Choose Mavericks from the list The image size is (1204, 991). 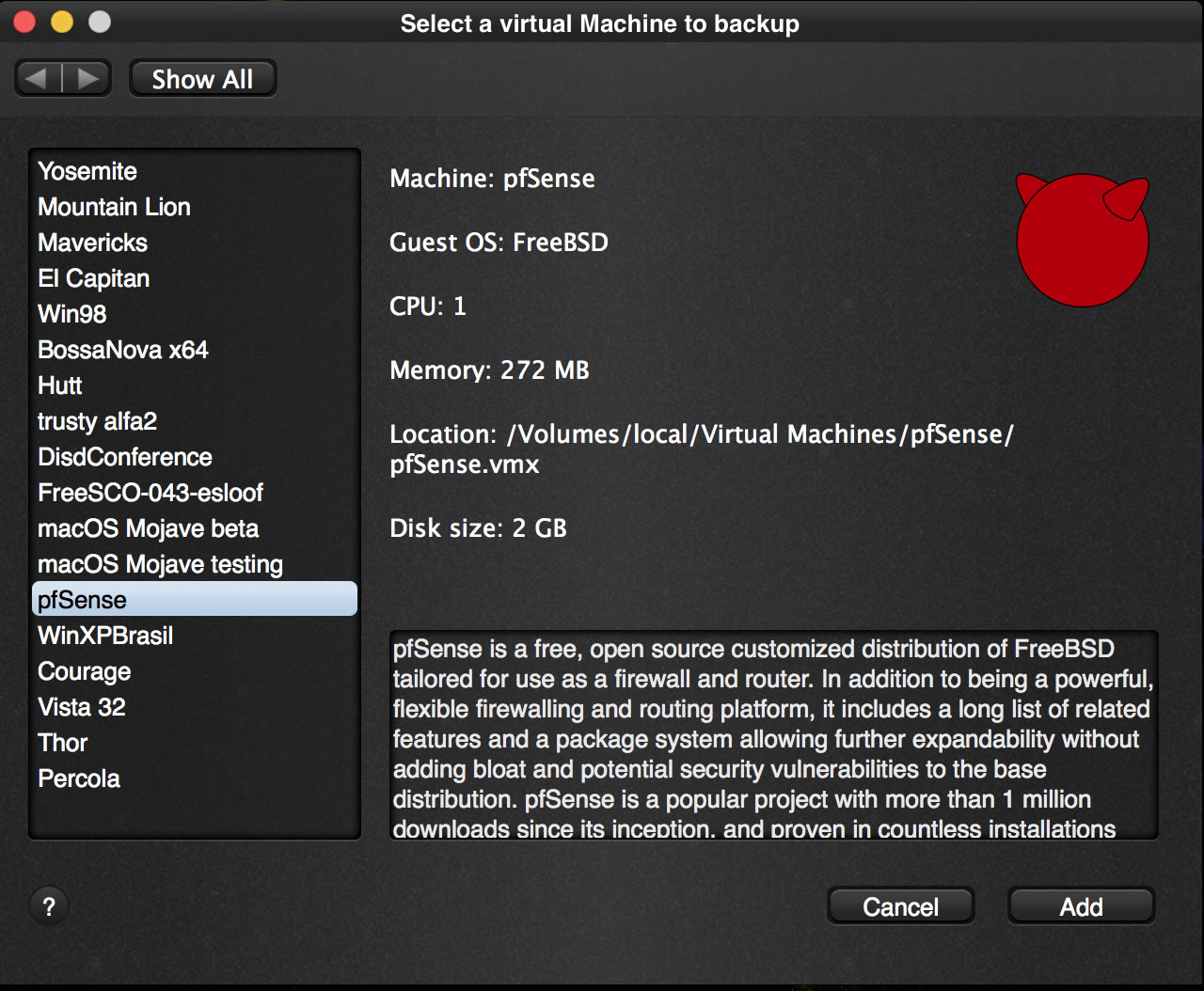pos(195,243)
